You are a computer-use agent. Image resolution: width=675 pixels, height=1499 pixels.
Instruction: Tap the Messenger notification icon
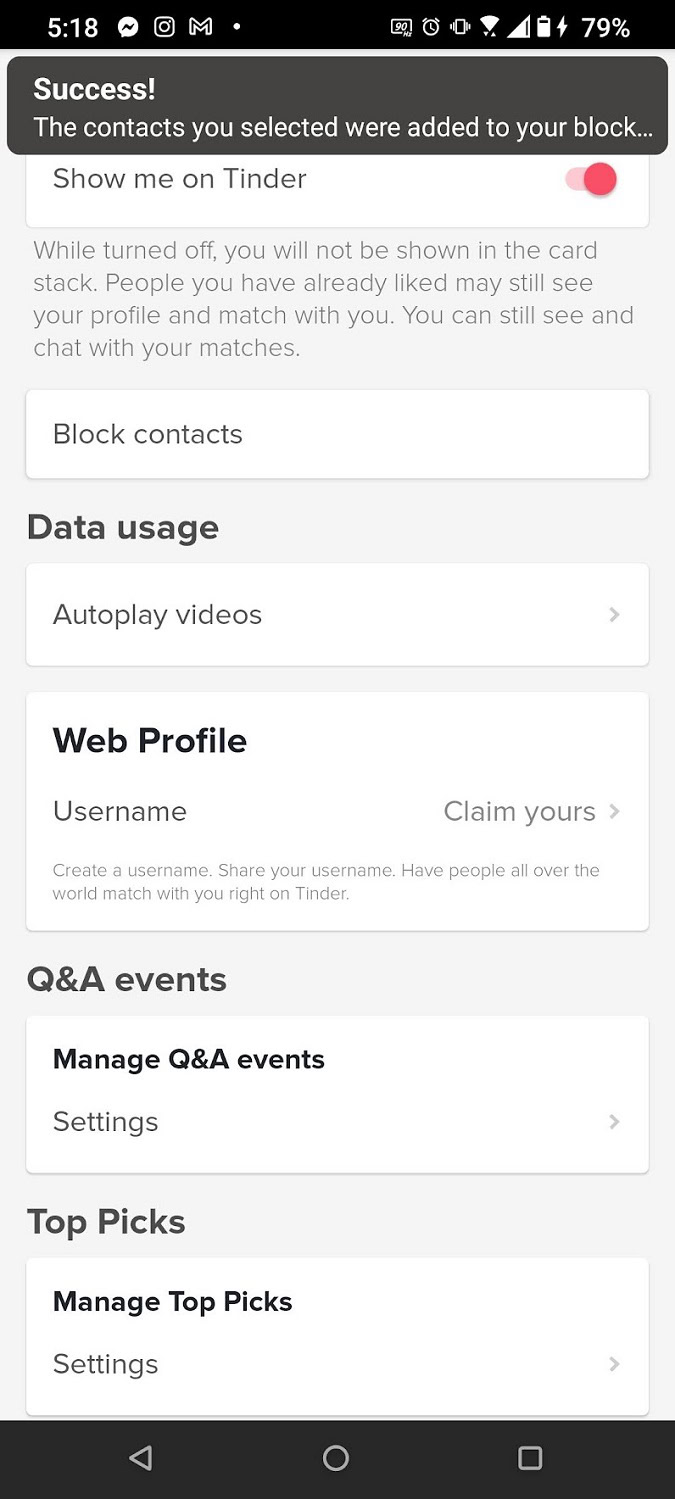[128, 27]
